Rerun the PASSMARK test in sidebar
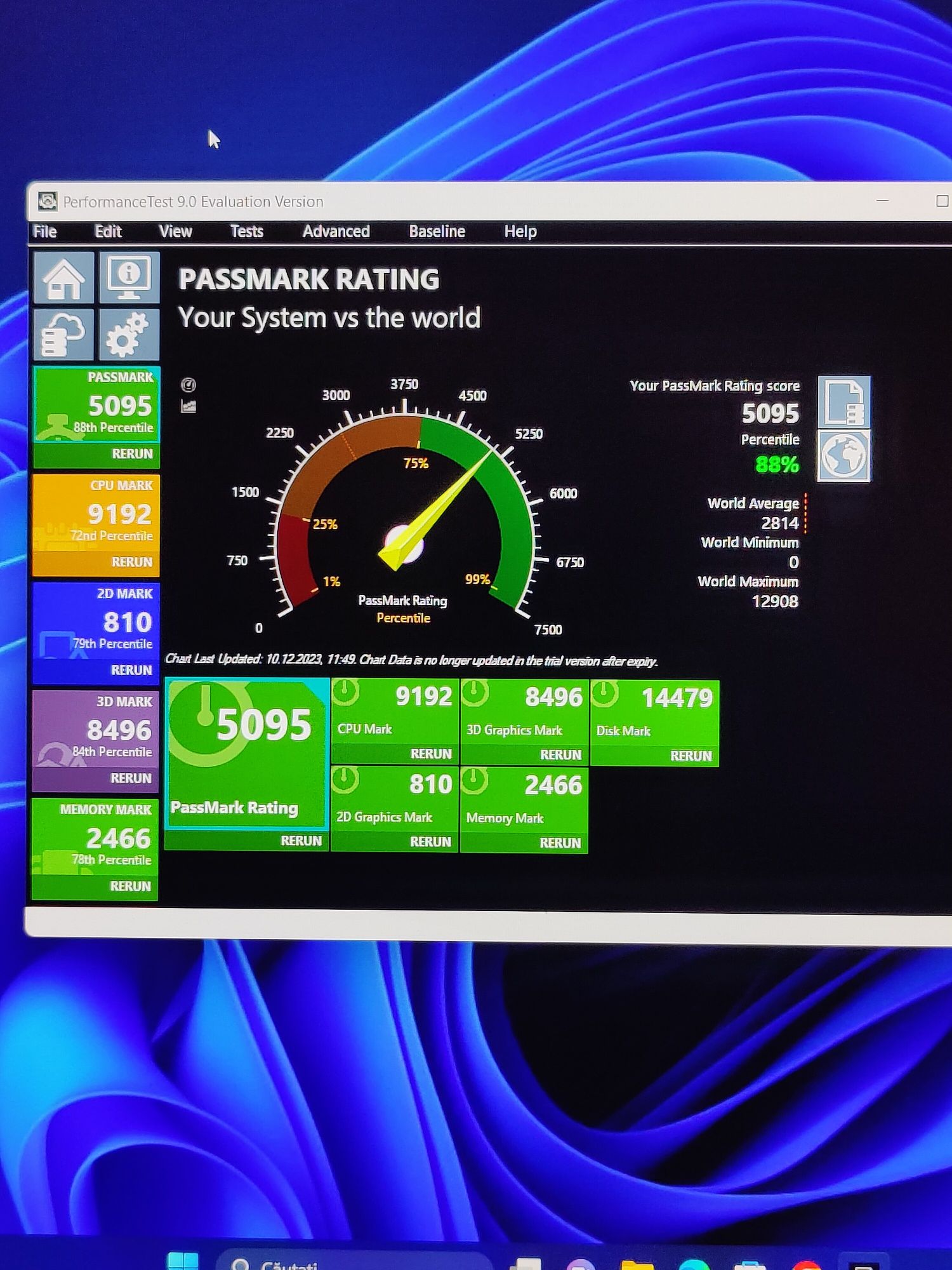This screenshot has height=1270, width=952. coord(132,453)
